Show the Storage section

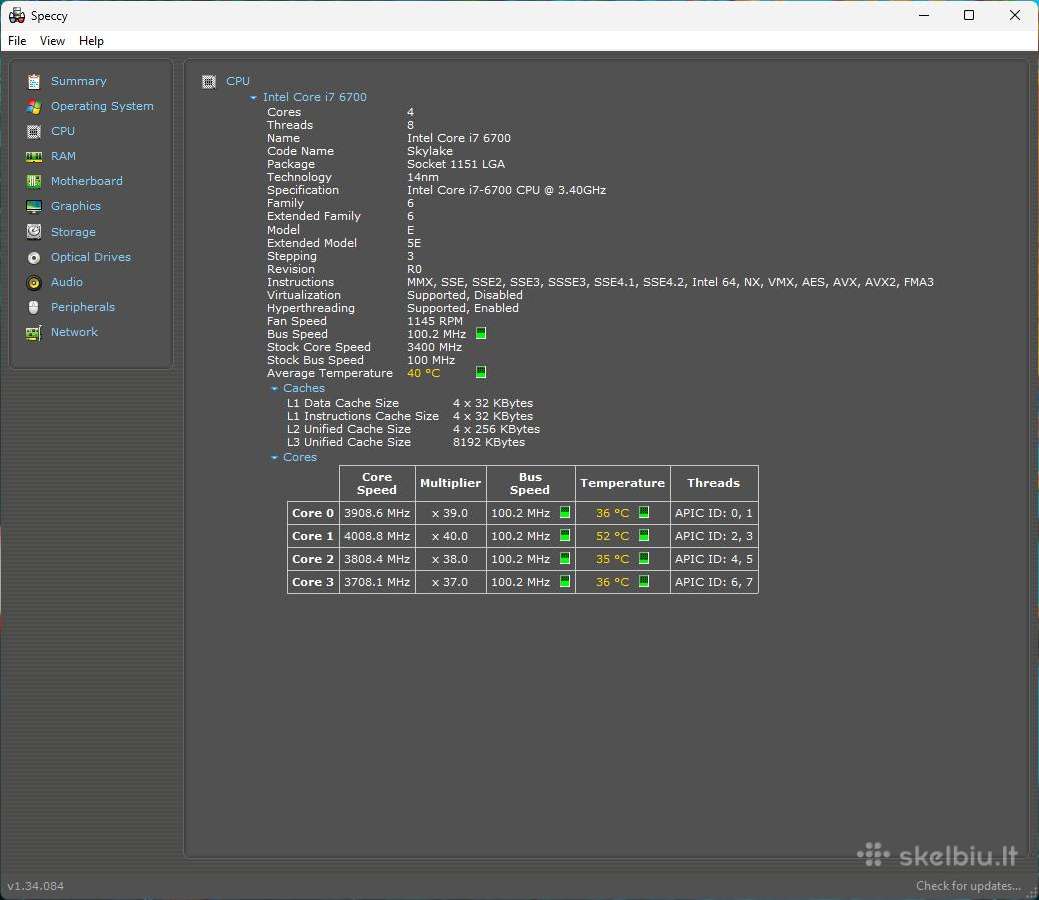[74, 232]
